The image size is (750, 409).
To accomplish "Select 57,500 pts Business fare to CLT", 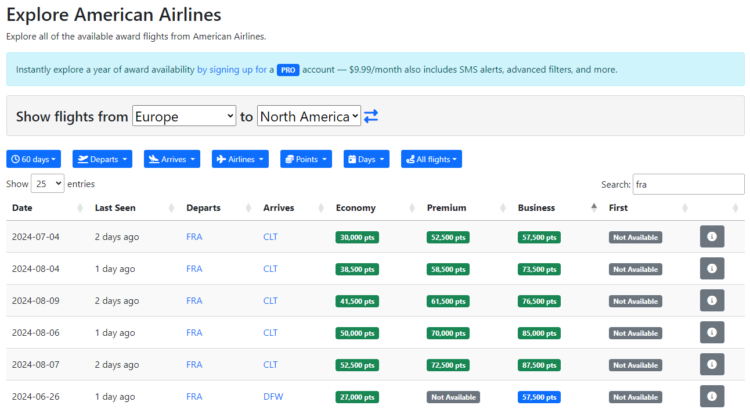I will pos(539,237).
